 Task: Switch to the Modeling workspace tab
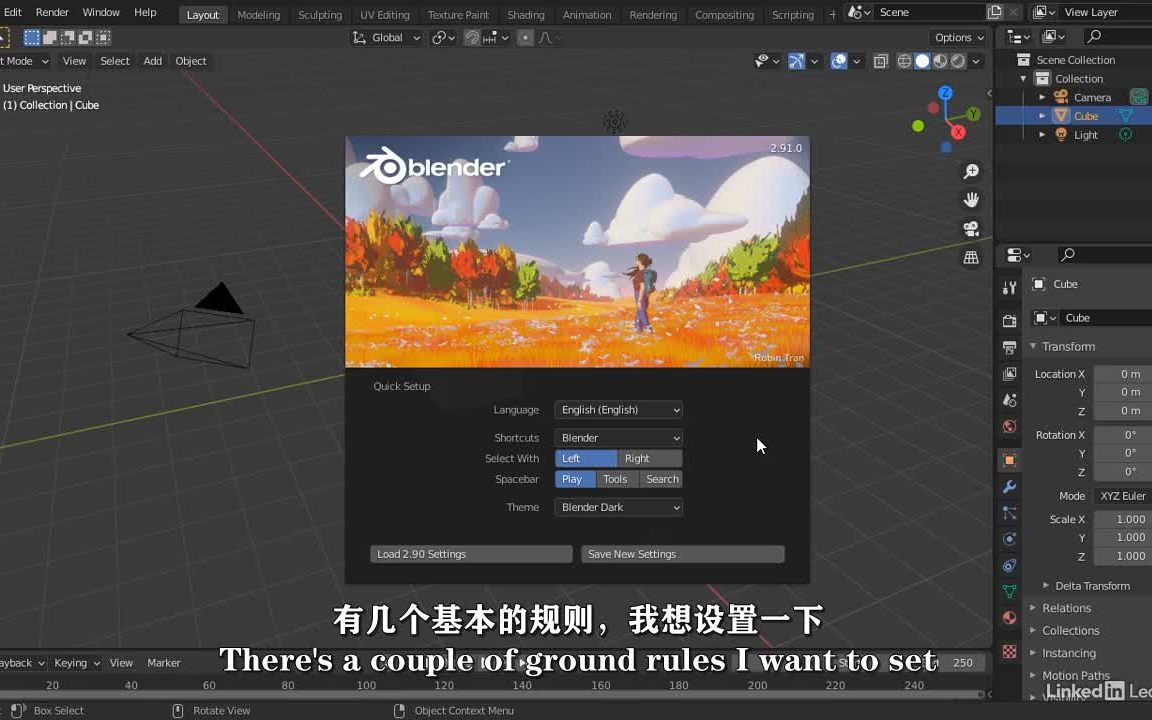coord(258,14)
